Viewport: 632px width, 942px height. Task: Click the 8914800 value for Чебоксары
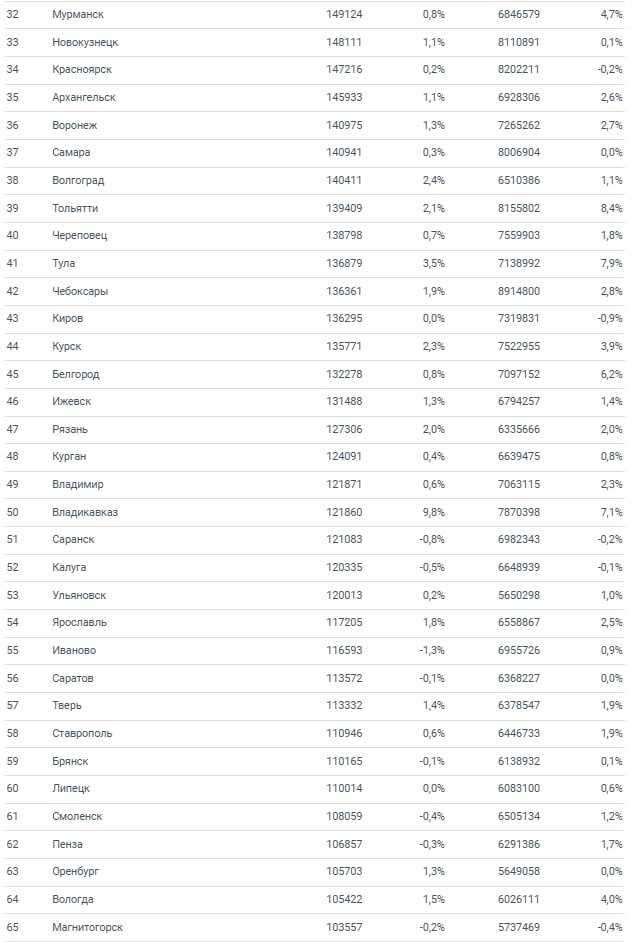(518, 291)
